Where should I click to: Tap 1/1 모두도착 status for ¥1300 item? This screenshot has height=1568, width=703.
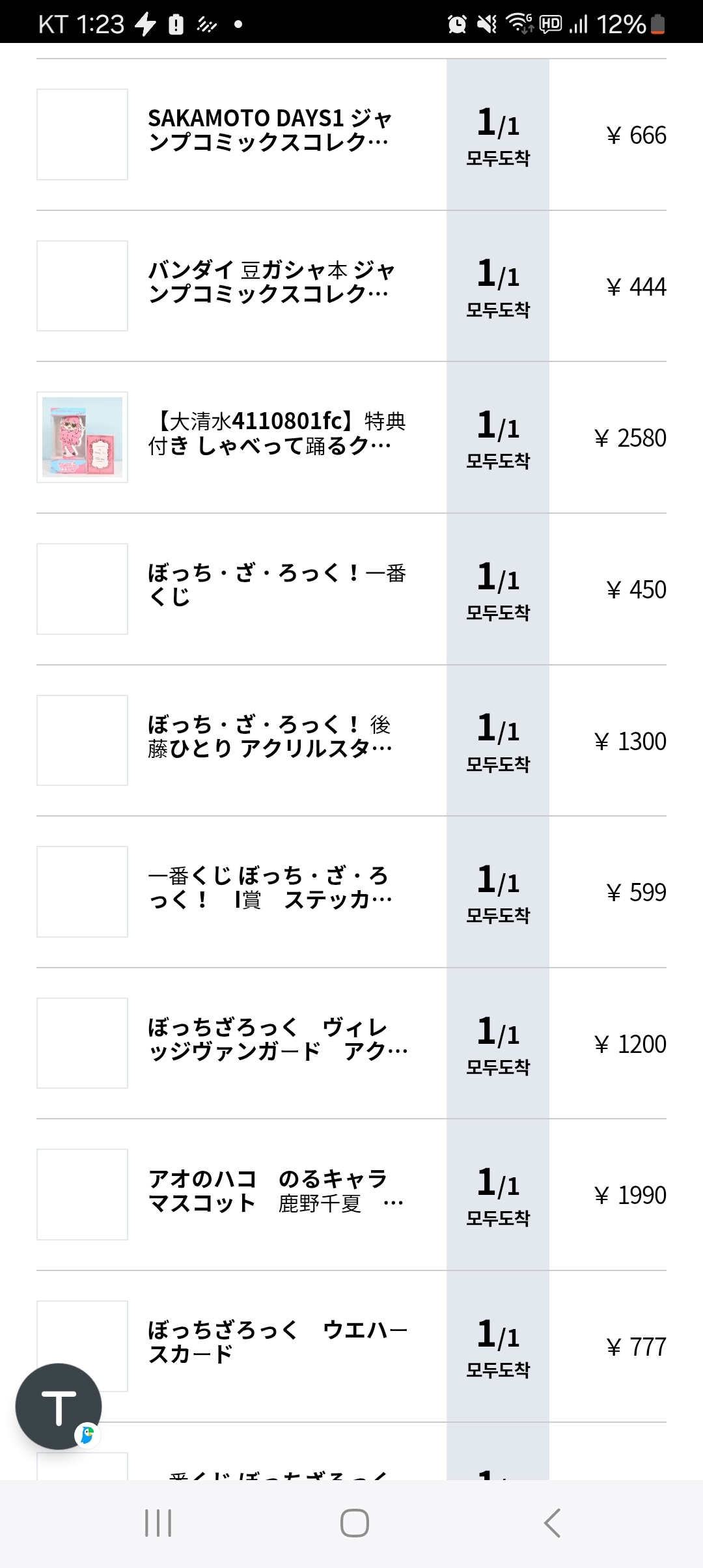click(x=498, y=740)
